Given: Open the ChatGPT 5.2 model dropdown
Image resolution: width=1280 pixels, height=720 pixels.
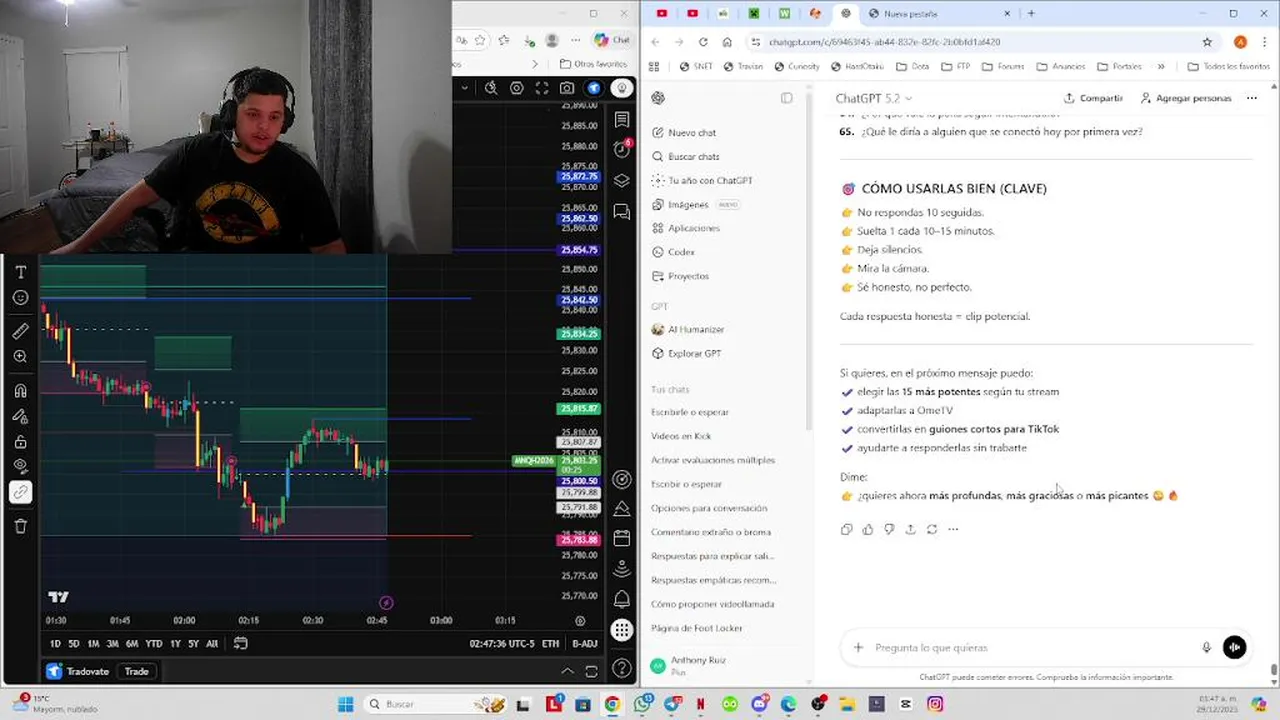Looking at the screenshot, I should pyautogui.click(x=874, y=98).
